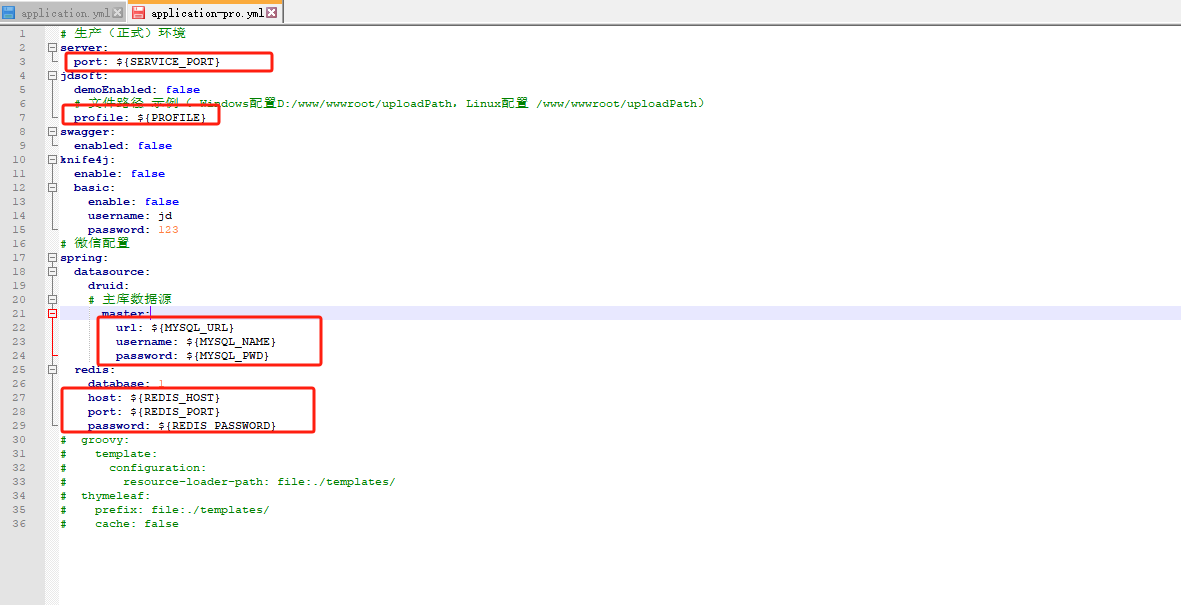Fold the swagger block
The width and height of the screenshot is (1181, 605).
pyautogui.click(x=52, y=132)
